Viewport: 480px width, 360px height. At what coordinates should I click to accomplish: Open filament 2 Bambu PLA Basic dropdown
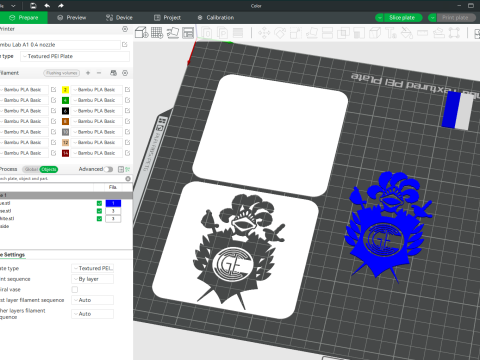coord(97,90)
